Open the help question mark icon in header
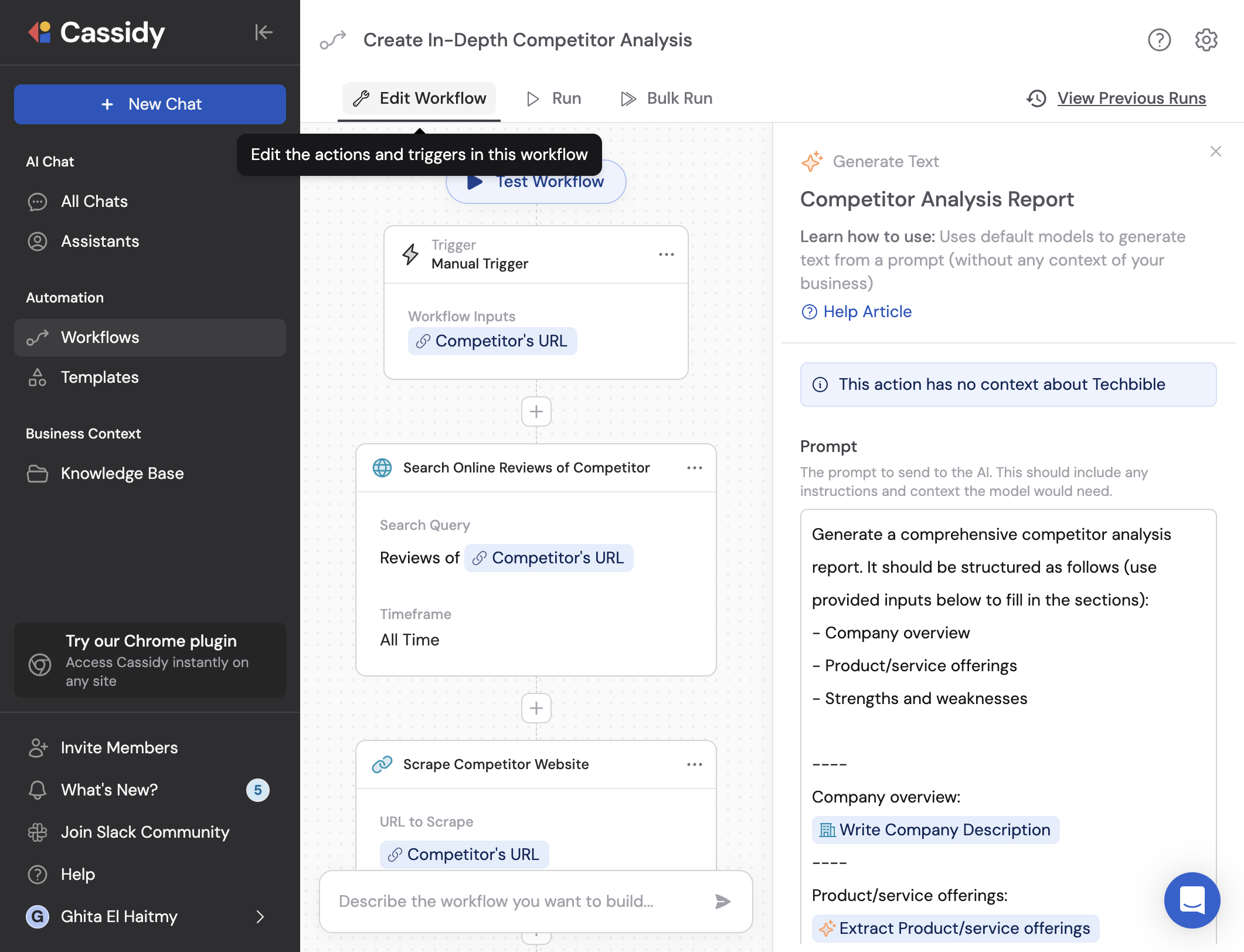 click(1159, 40)
